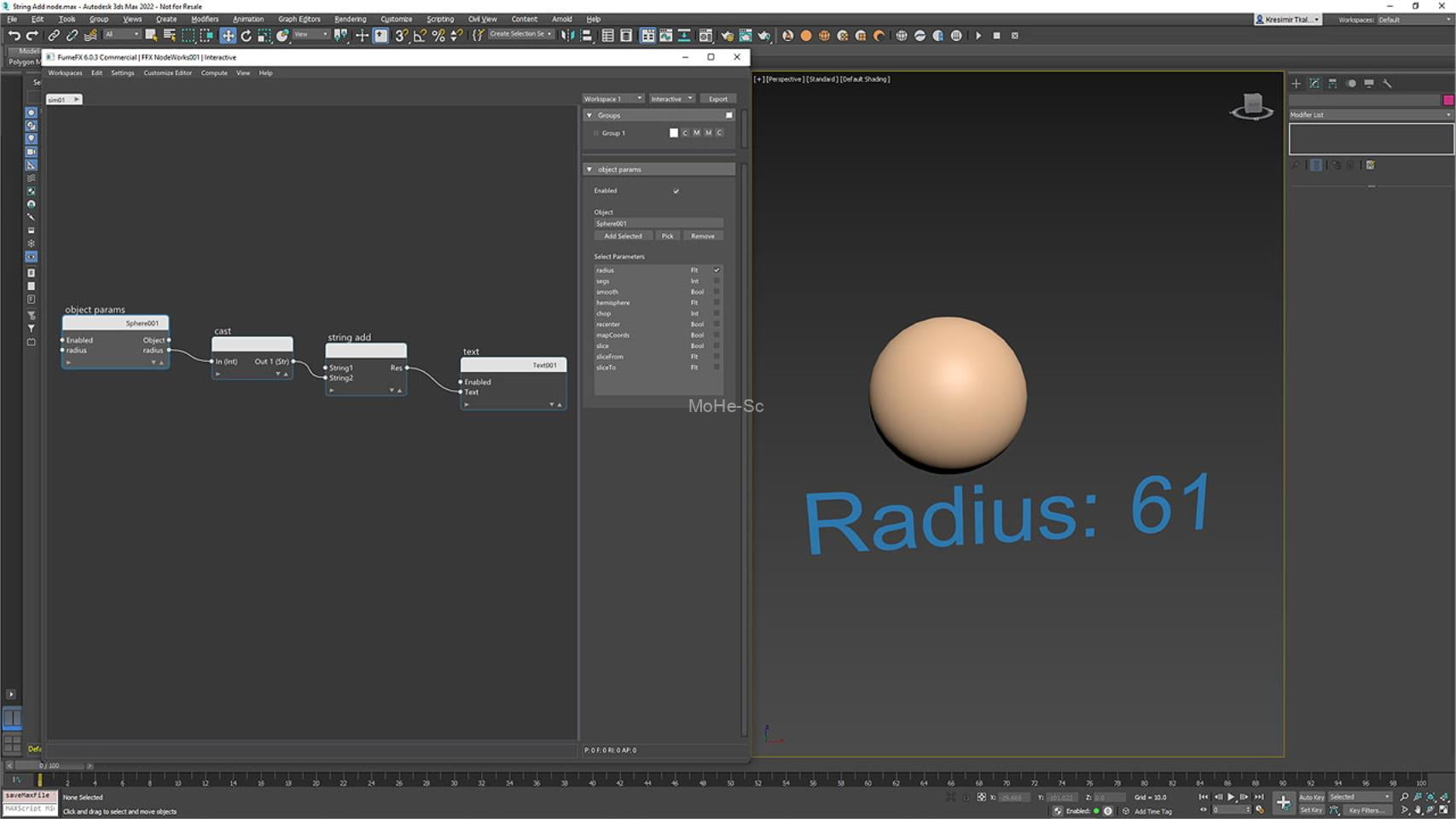Viewport: 1456px width, 819px height.
Task: Collapse the object params rollout
Action: (x=589, y=170)
